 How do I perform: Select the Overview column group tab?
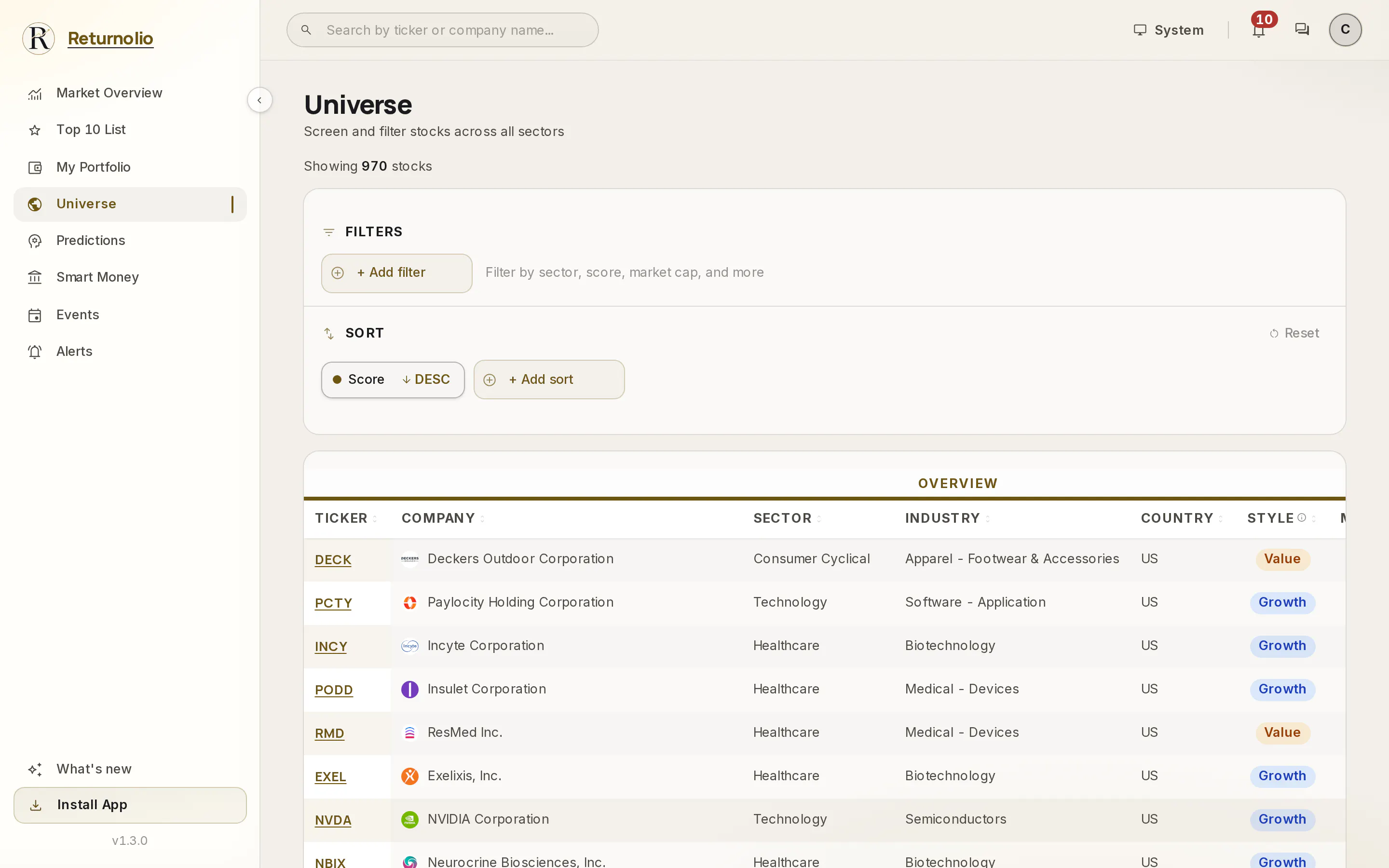point(957,483)
